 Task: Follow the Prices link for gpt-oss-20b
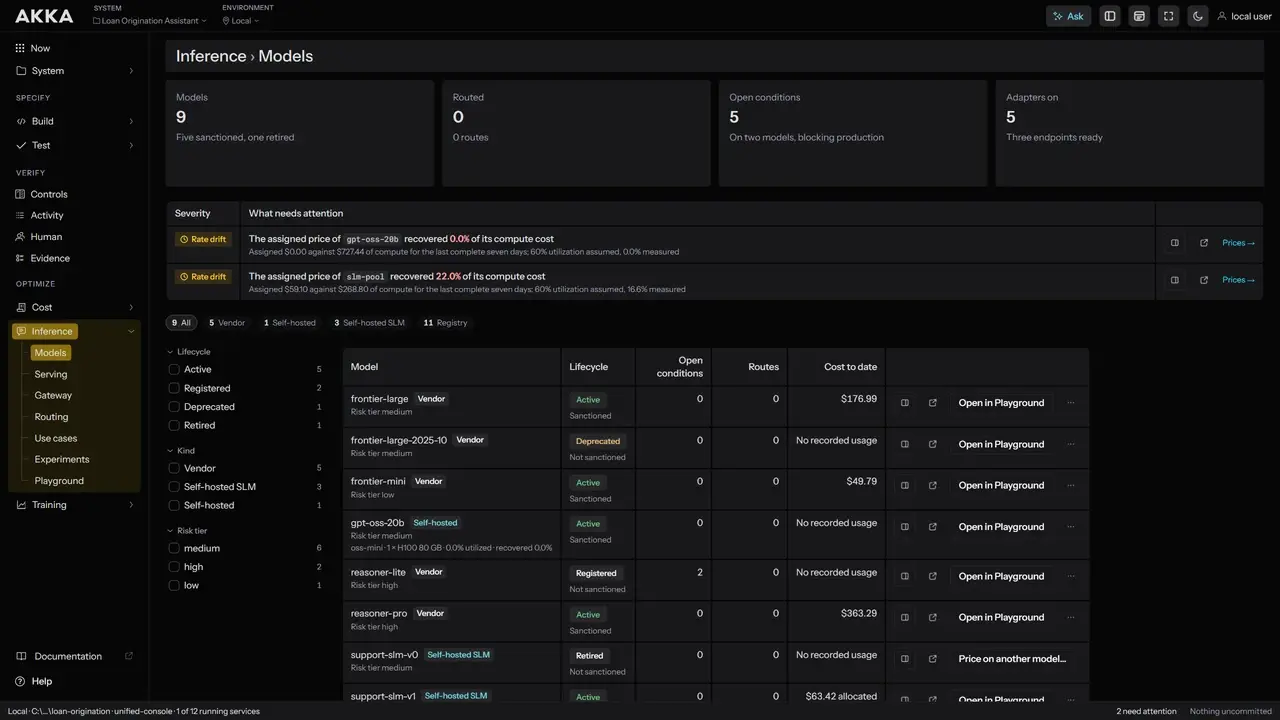(1238, 243)
